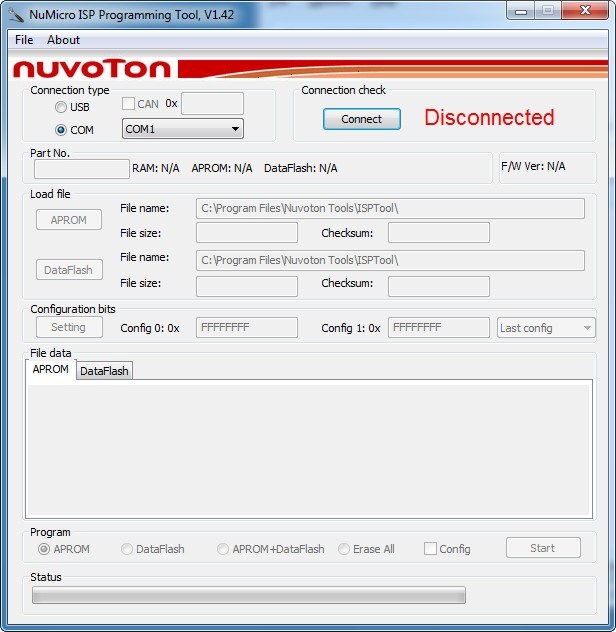Viewport: 616px width, 632px height.
Task: Click the DataFlash load file button
Action: tap(69, 270)
